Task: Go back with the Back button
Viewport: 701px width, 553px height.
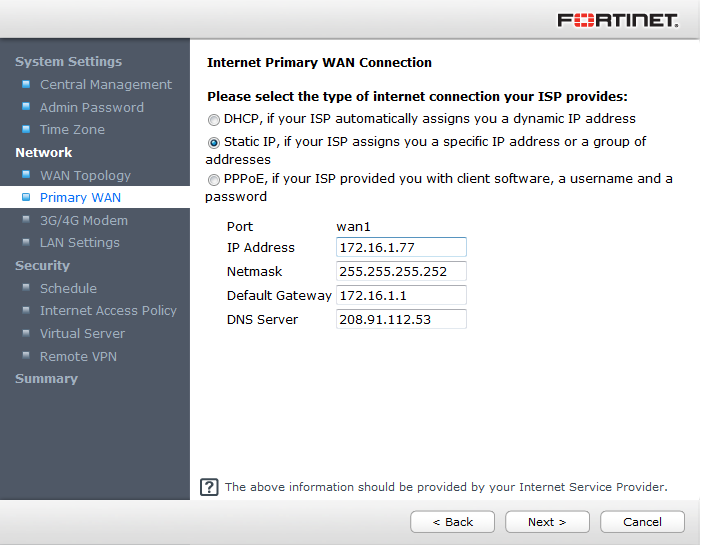Action: click(452, 522)
